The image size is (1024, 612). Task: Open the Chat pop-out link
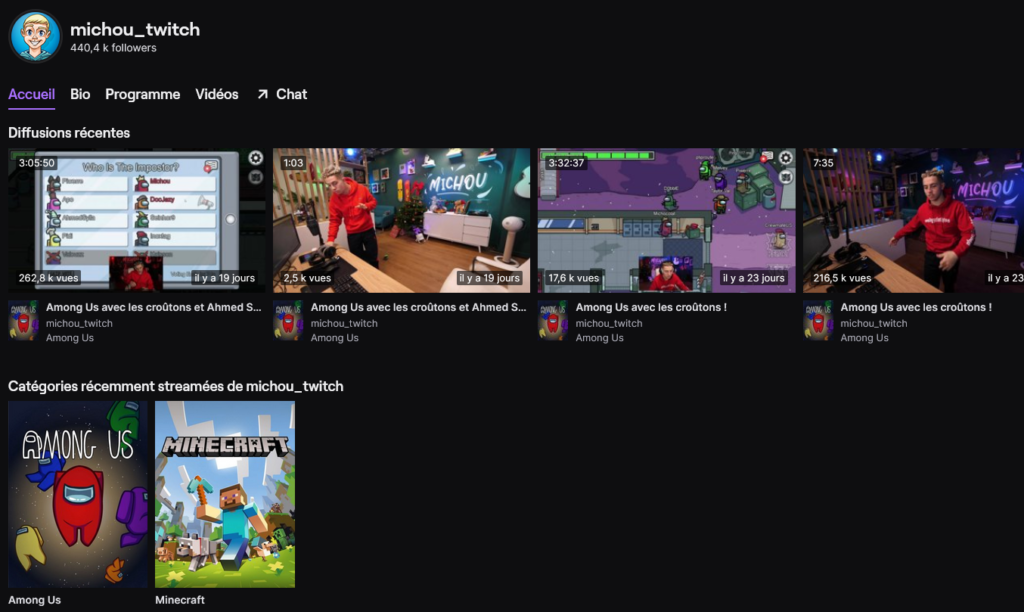[x=282, y=94]
